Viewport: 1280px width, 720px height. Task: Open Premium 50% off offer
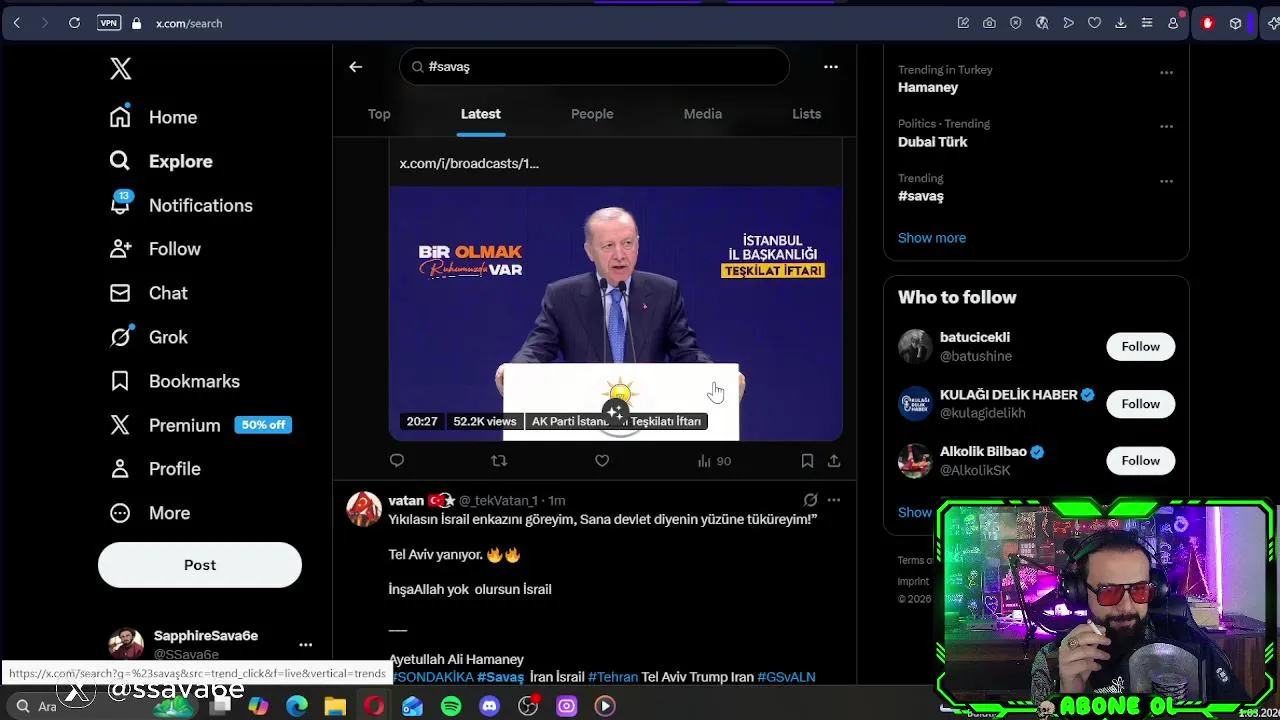200,425
